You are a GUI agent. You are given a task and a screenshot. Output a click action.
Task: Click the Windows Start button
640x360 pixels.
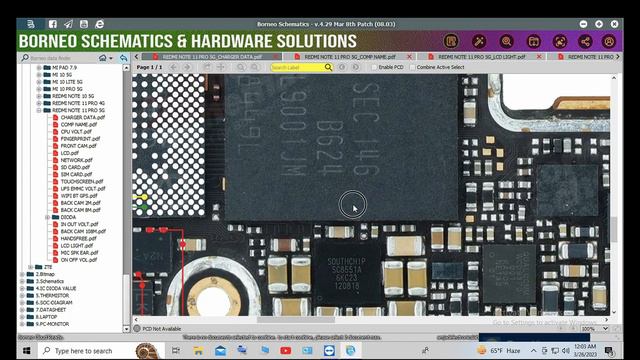pos(27,351)
